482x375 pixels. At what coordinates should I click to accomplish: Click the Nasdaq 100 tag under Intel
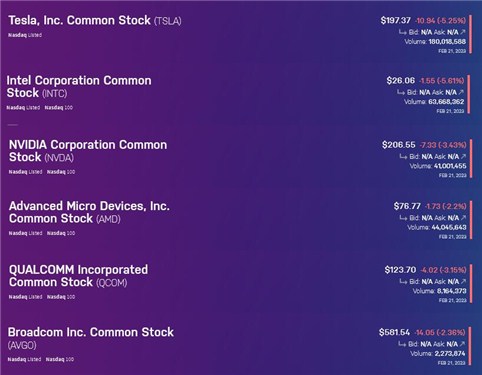click(x=59, y=108)
